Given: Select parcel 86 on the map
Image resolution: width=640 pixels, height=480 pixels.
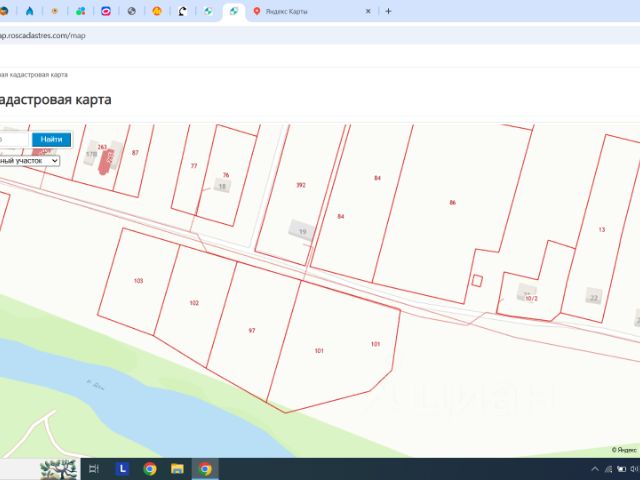Looking at the screenshot, I should (452, 202).
